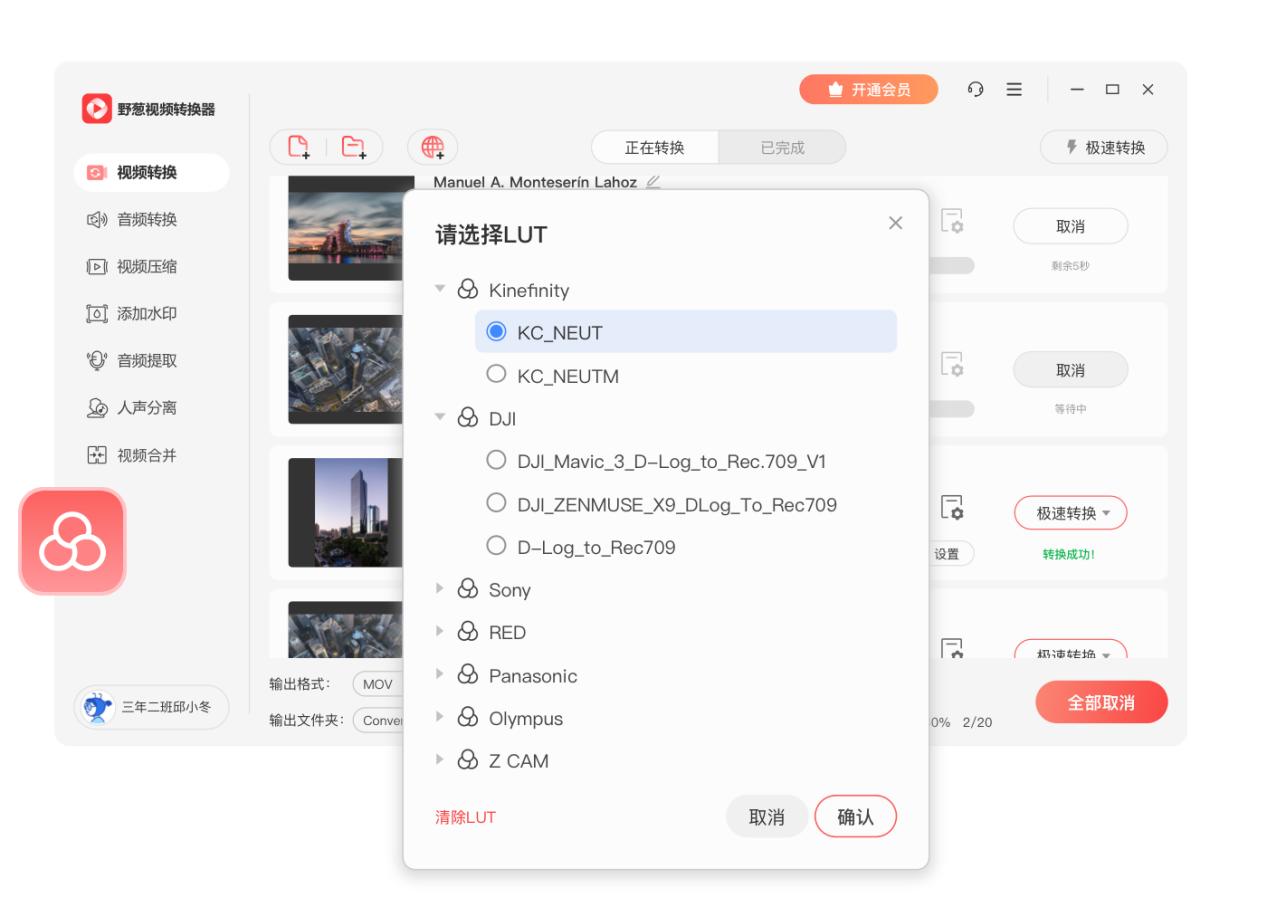Select the DJI_Mavic_3_D-Log_to_Rec.709_V1 LUT

[497, 459]
